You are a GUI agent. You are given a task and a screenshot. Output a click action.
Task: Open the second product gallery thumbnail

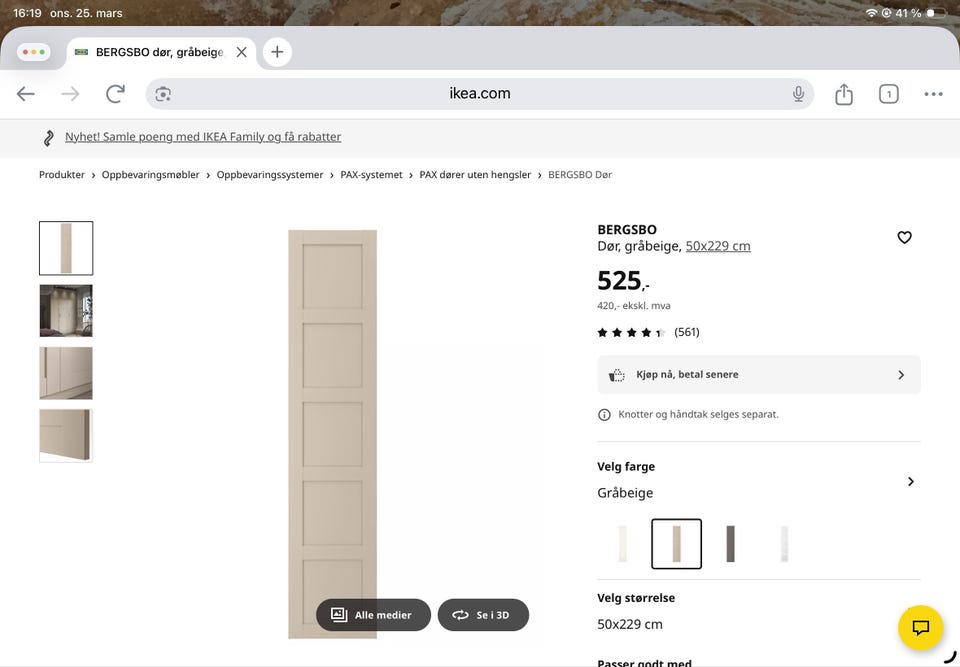pyautogui.click(x=65, y=310)
